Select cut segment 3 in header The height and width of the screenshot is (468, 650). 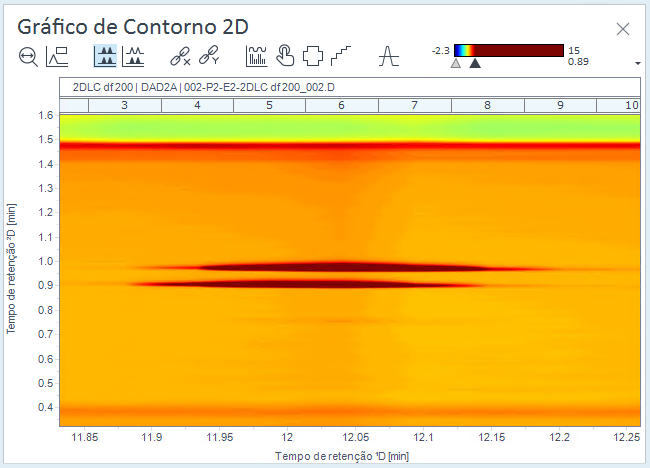[125, 105]
